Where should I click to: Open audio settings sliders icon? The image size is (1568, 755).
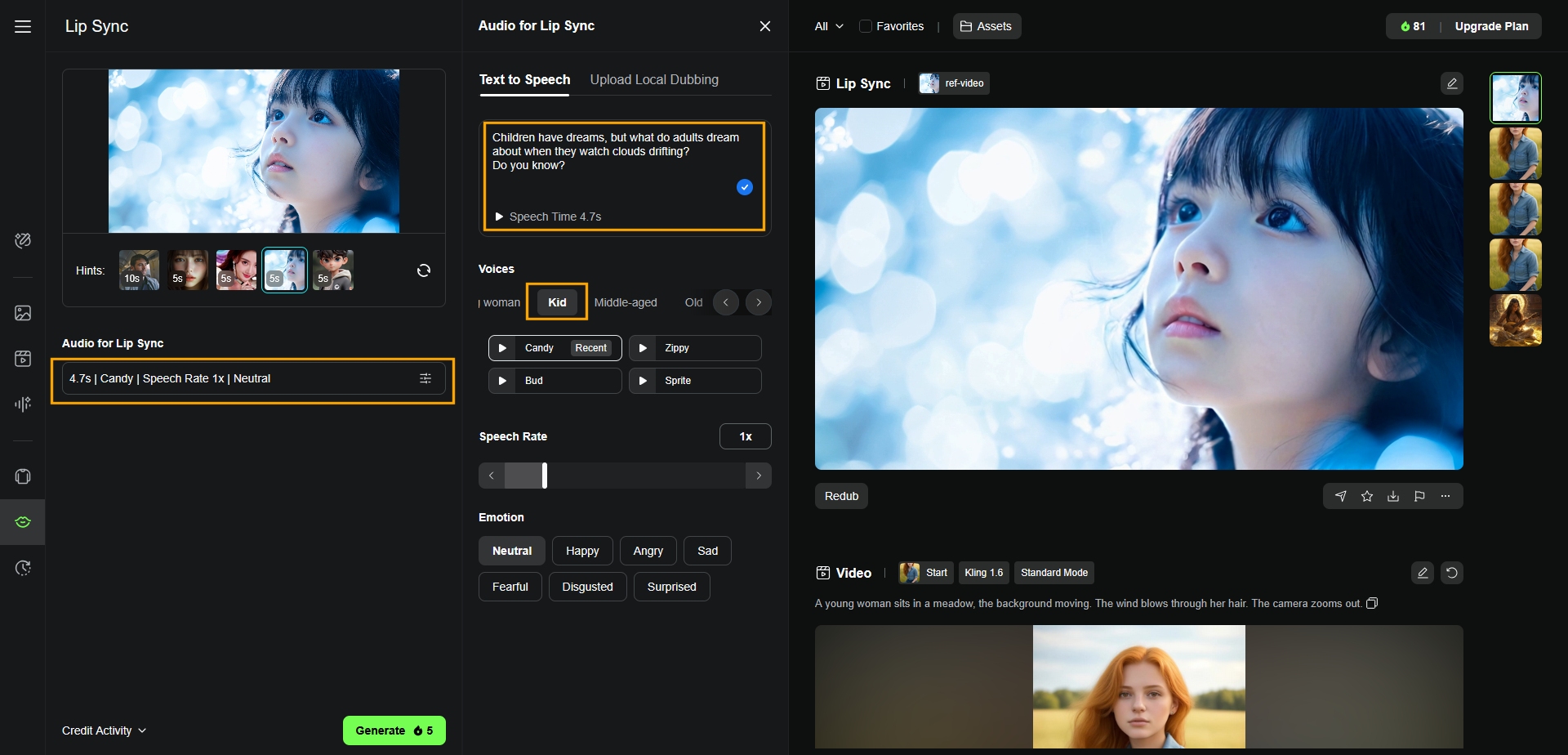tap(425, 378)
